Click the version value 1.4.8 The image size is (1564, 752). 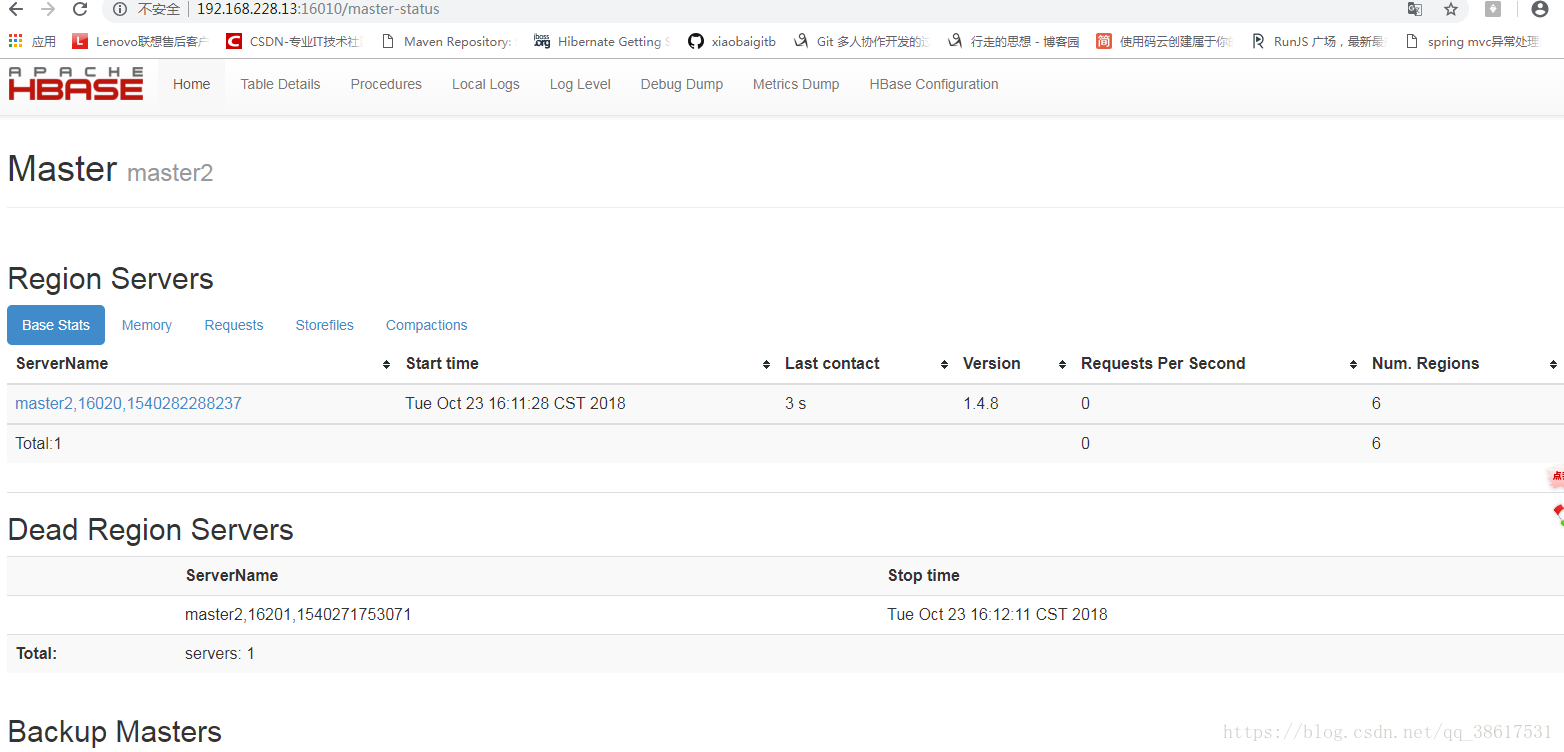click(x=980, y=403)
